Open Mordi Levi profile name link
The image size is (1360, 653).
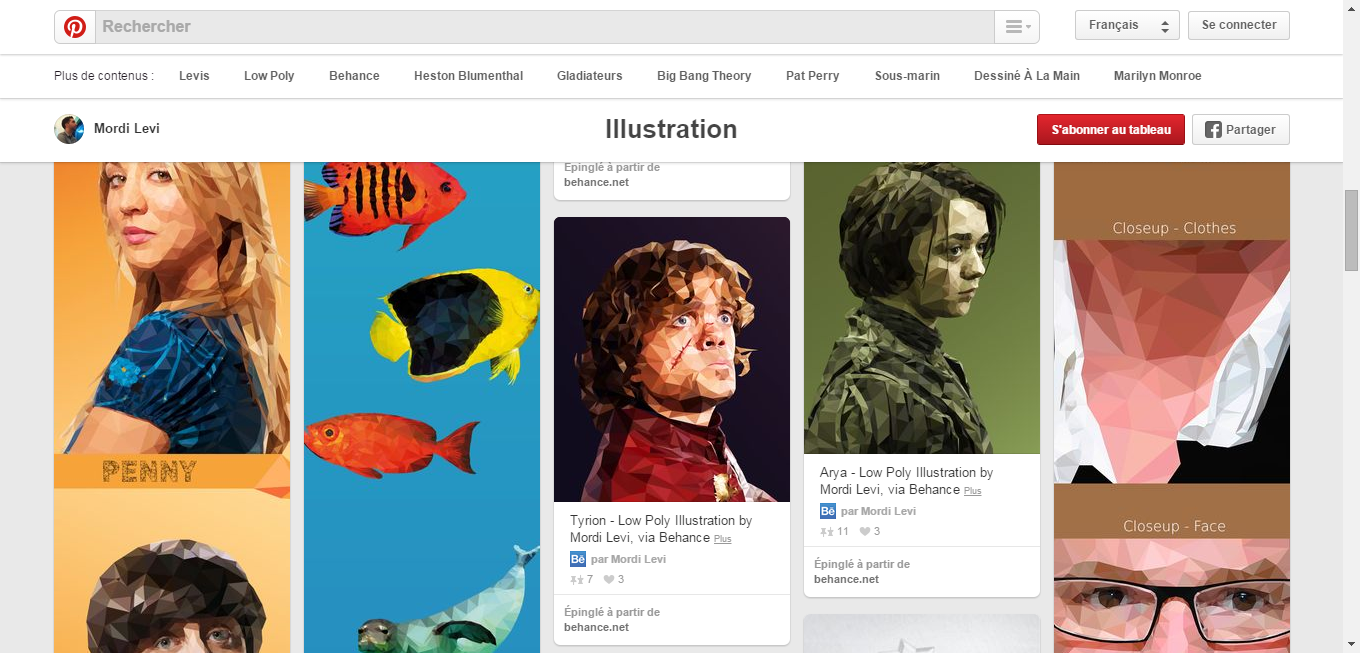[x=127, y=129]
